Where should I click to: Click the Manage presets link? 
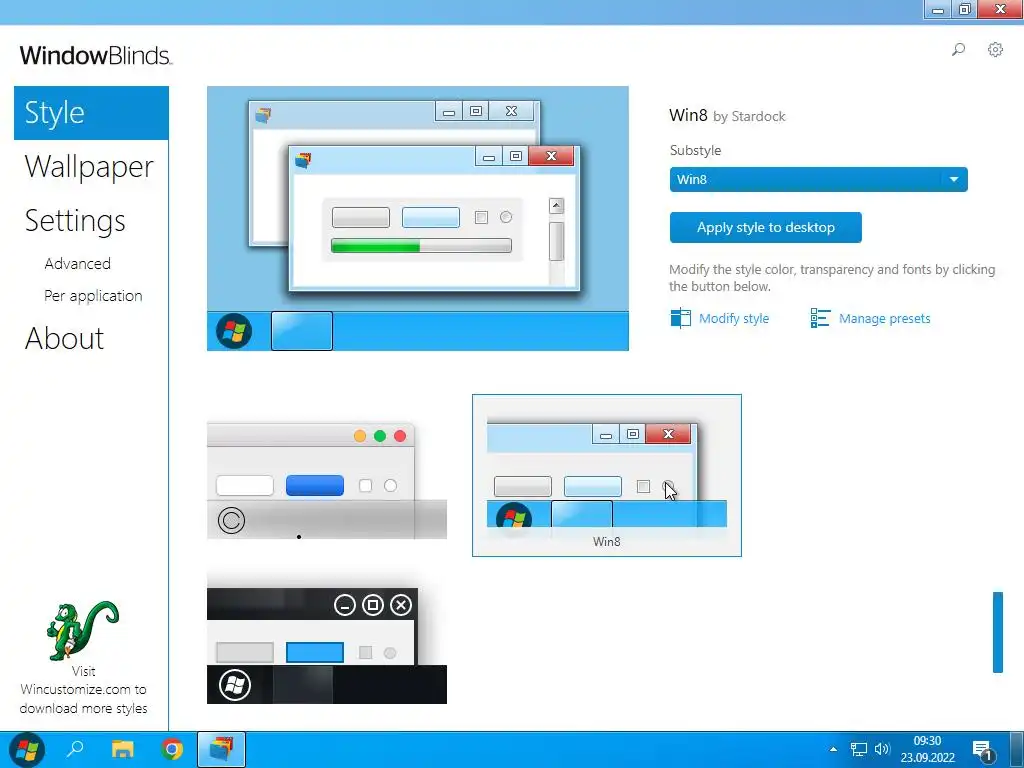[x=884, y=319]
